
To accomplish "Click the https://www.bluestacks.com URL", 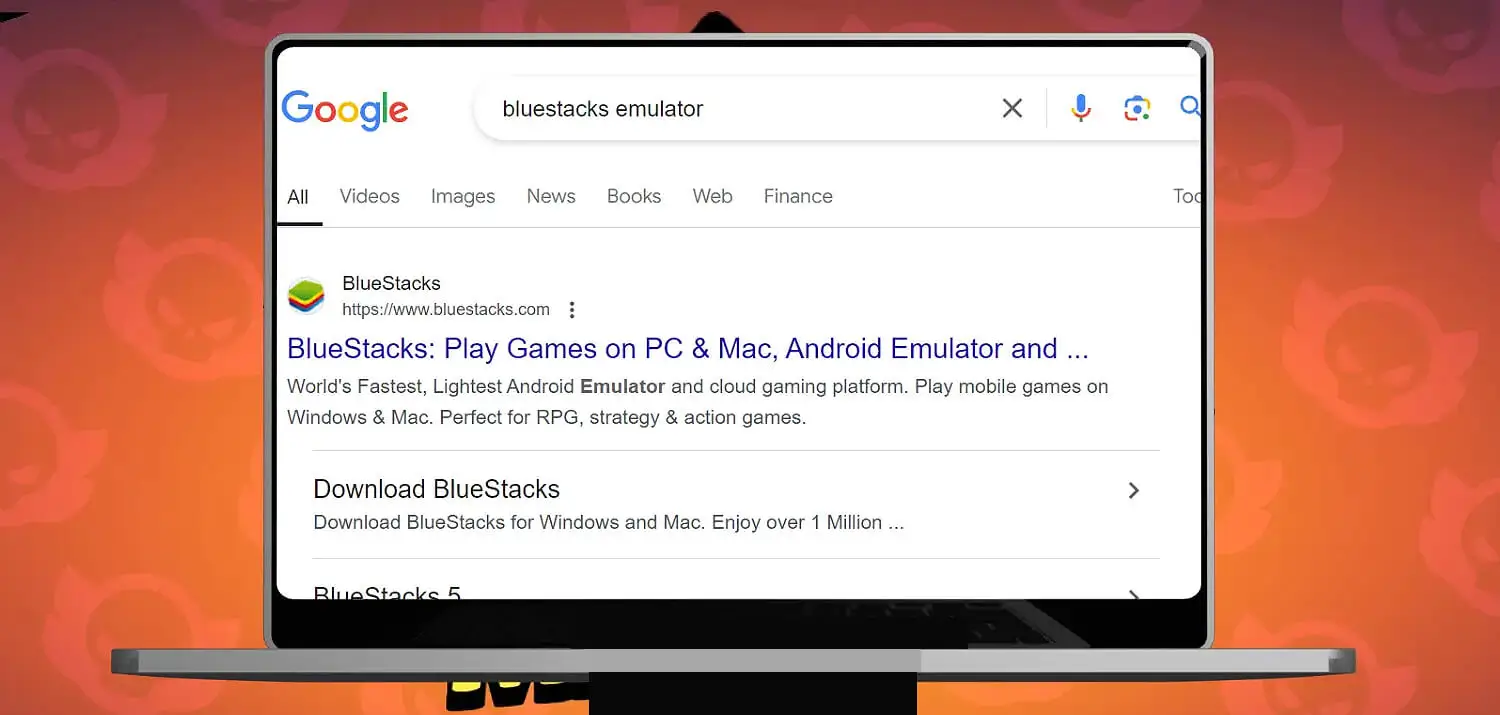I will pos(446,310).
